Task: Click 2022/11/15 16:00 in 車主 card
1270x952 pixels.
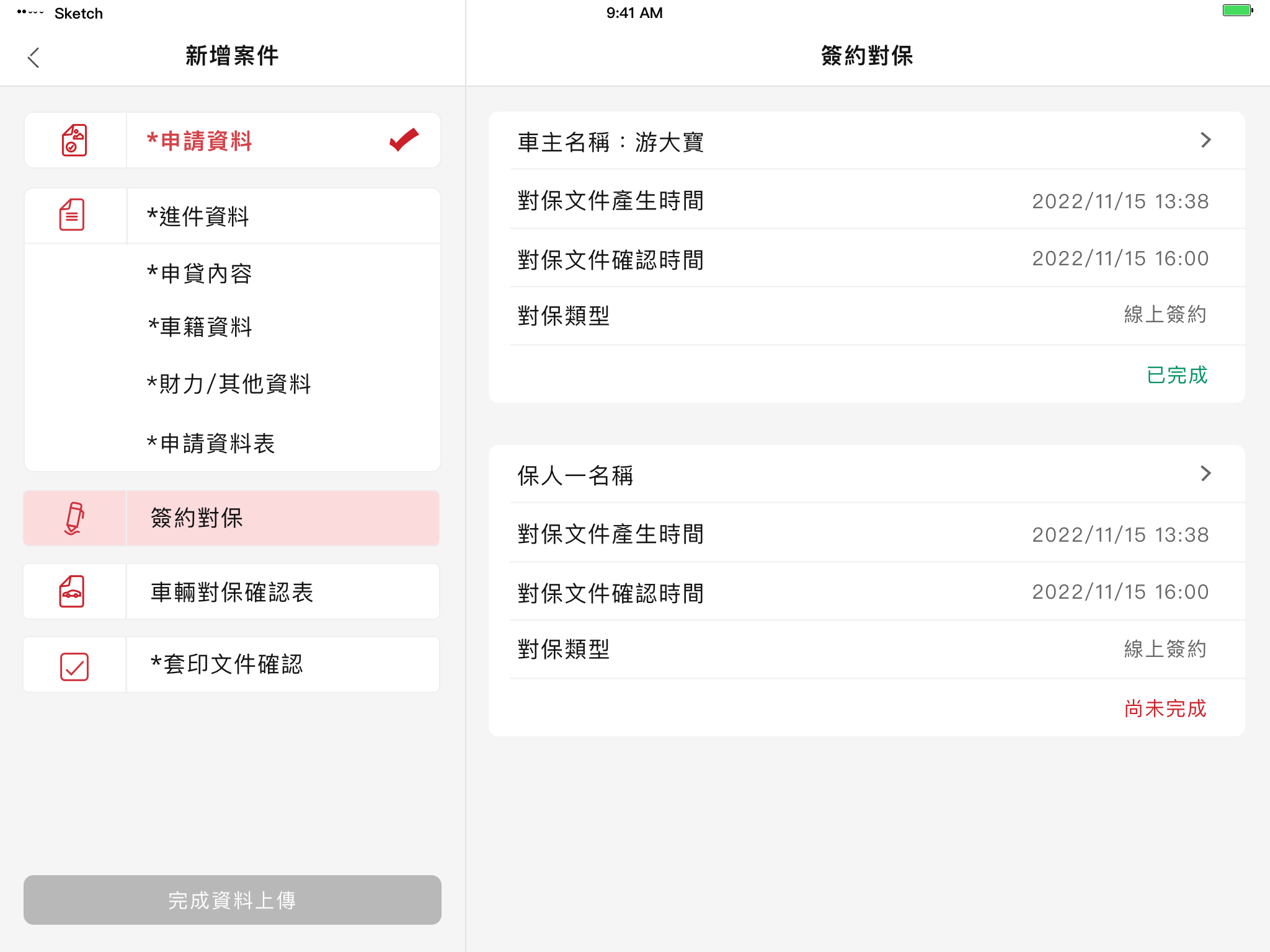Action: [1120, 258]
